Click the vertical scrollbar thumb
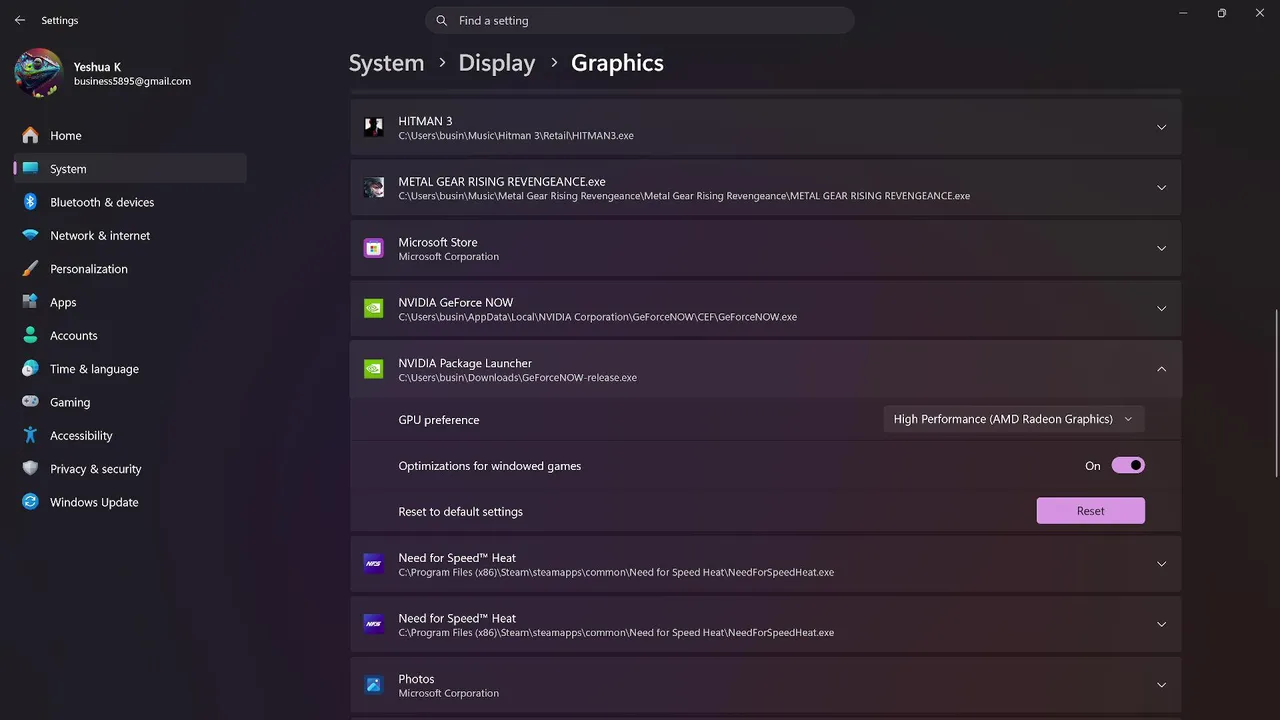This screenshot has width=1280, height=720. (x=1276, y=395)
